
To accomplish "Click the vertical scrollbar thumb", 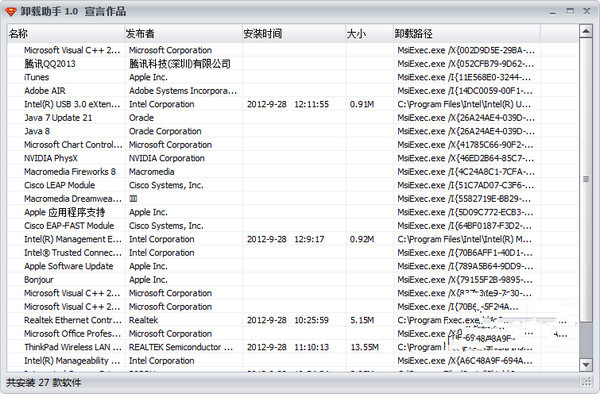I will (x=585, y=179).
